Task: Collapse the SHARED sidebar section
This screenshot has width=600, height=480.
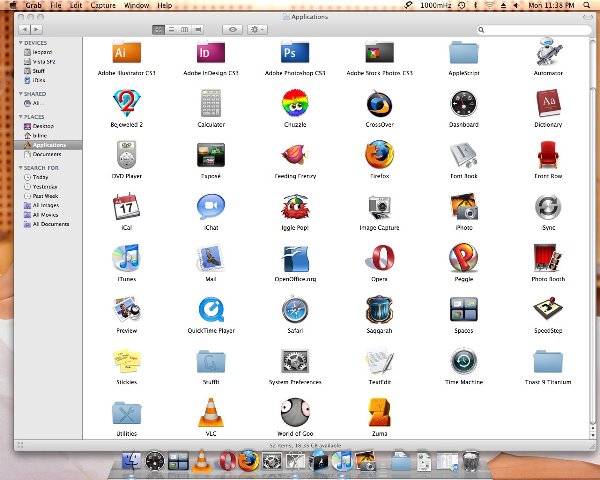Action: 21,93
